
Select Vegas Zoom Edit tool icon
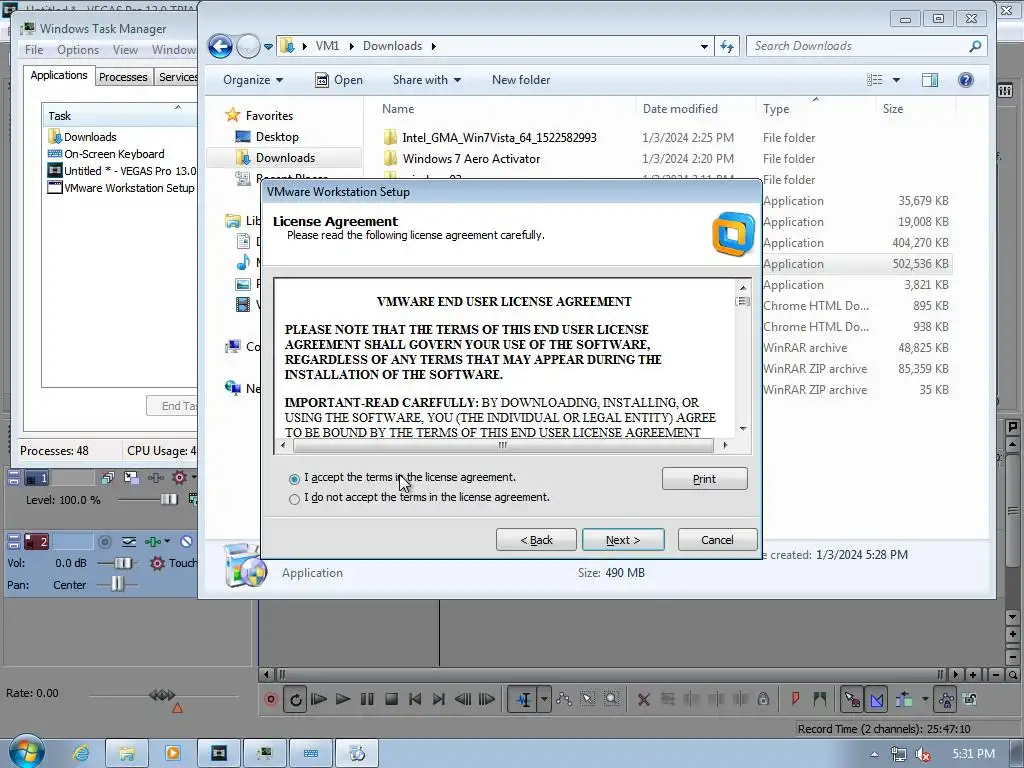click(611, 699)
